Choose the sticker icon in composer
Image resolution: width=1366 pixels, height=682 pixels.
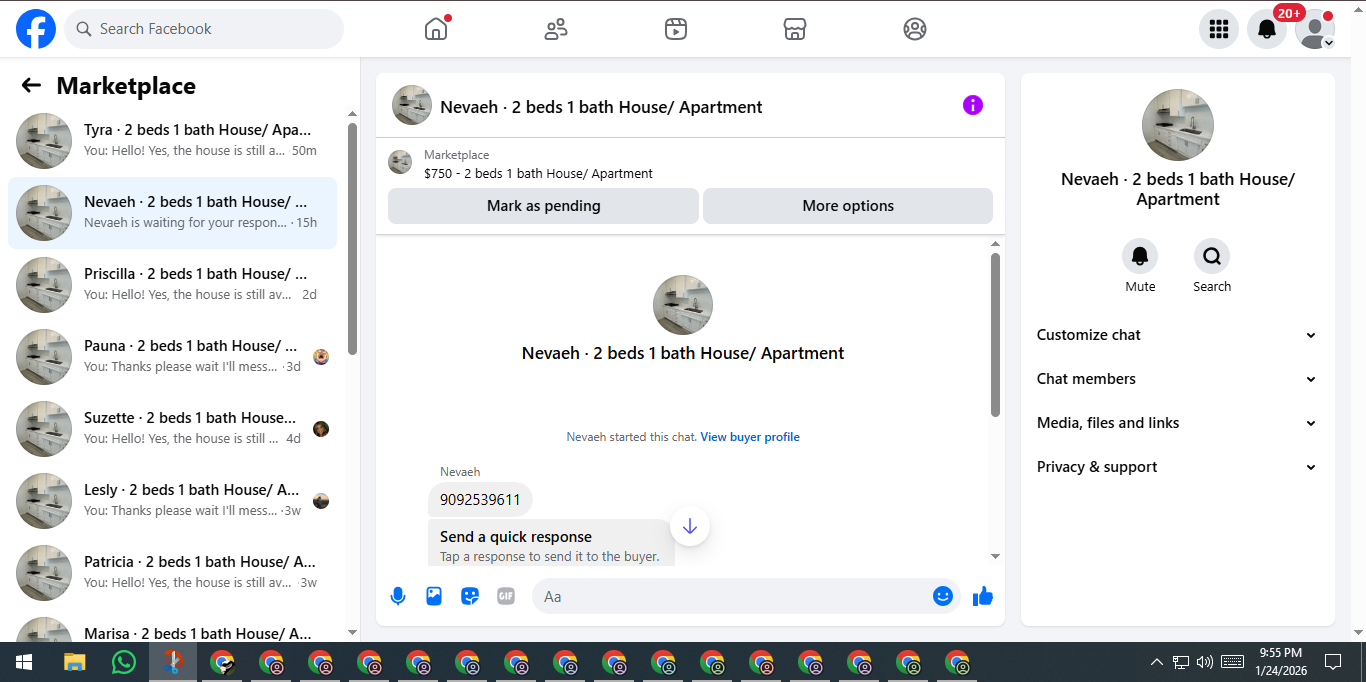tap(470, 596)
